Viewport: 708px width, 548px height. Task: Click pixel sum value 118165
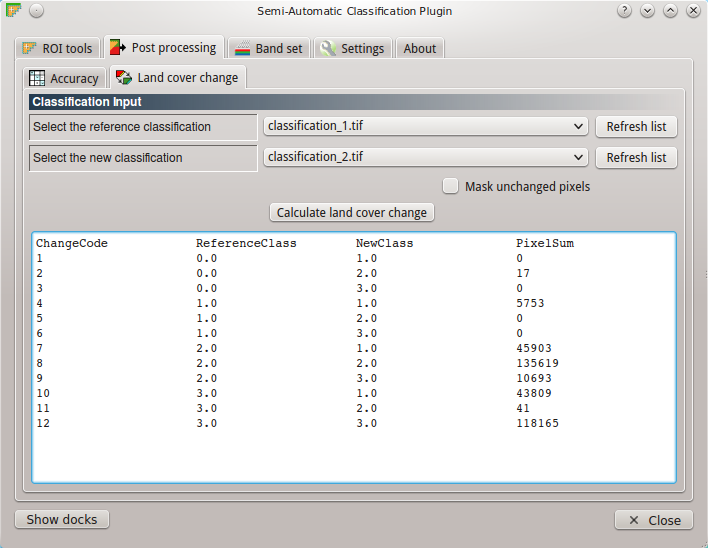[x=538, y=423]
